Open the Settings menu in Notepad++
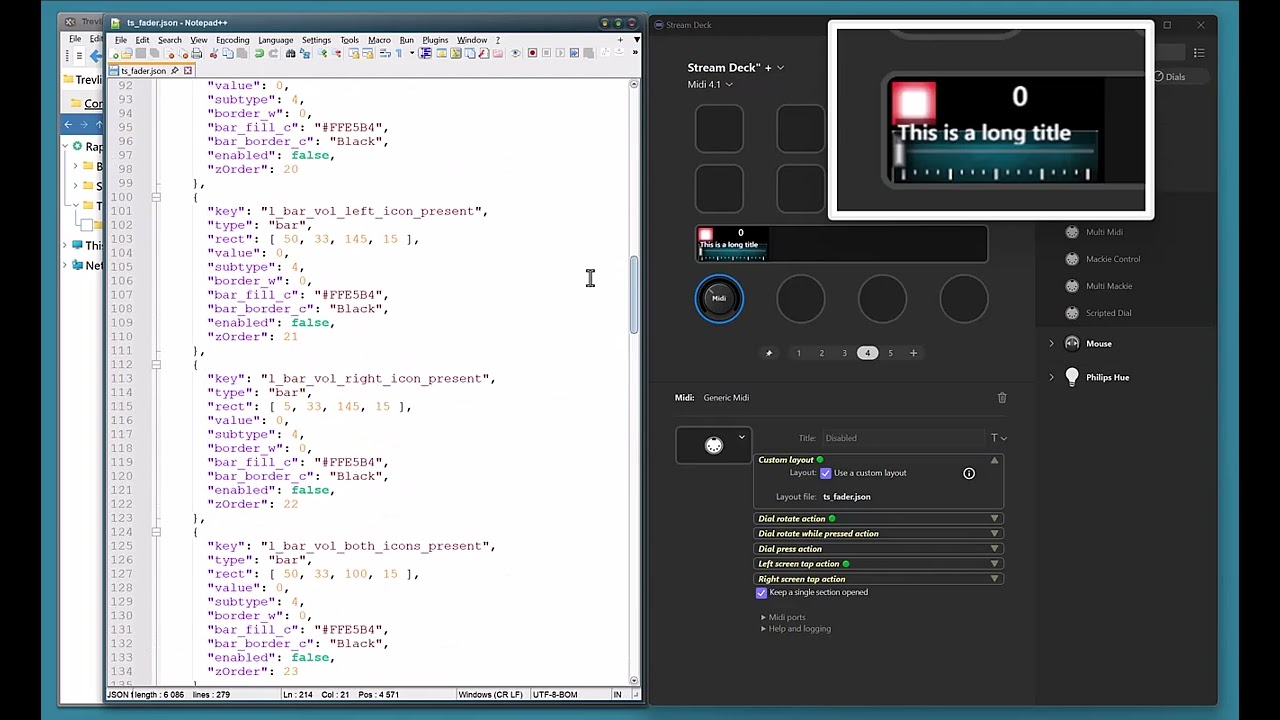1280x720 pixels. point(316,40)
